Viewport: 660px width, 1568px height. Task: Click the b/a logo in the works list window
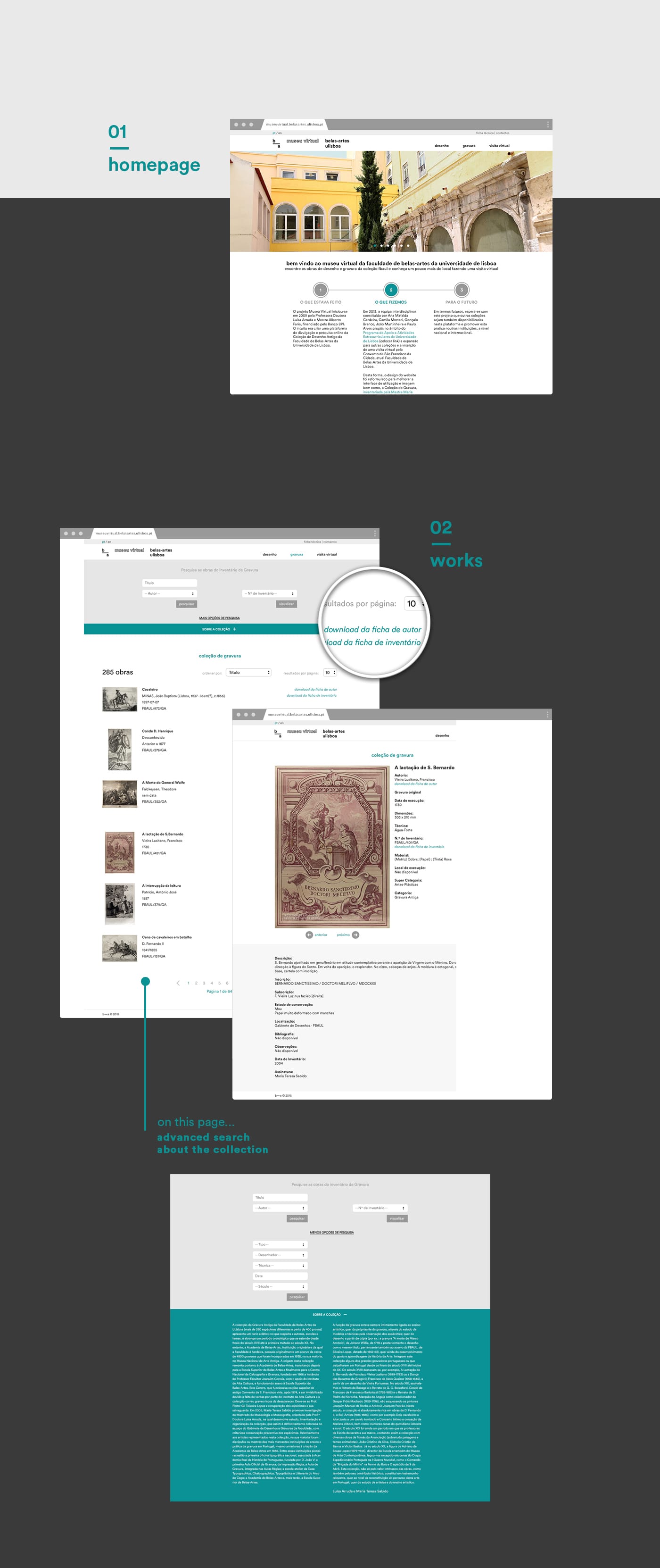tap(105, 552)
